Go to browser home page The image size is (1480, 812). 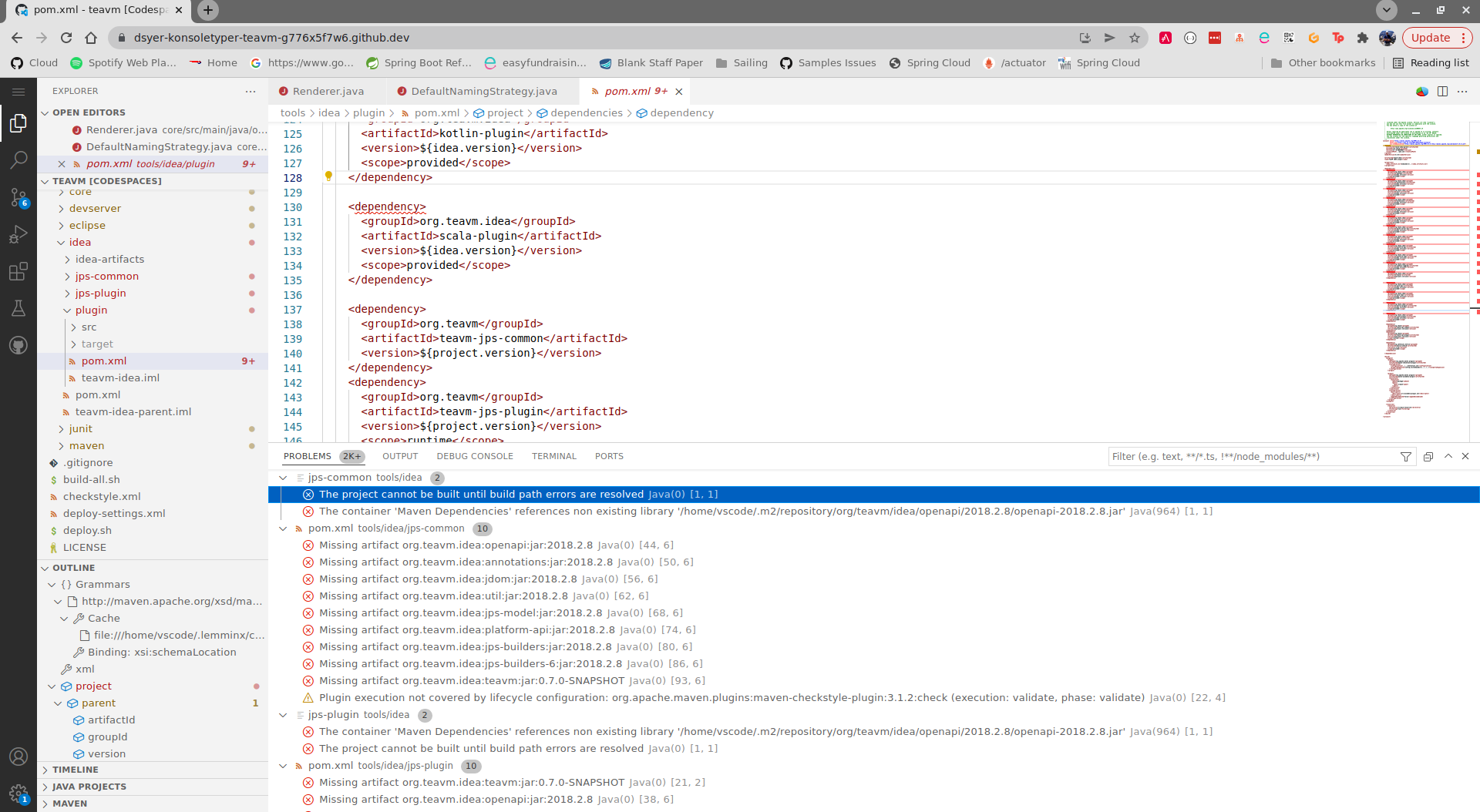click(x=91, y=38)
